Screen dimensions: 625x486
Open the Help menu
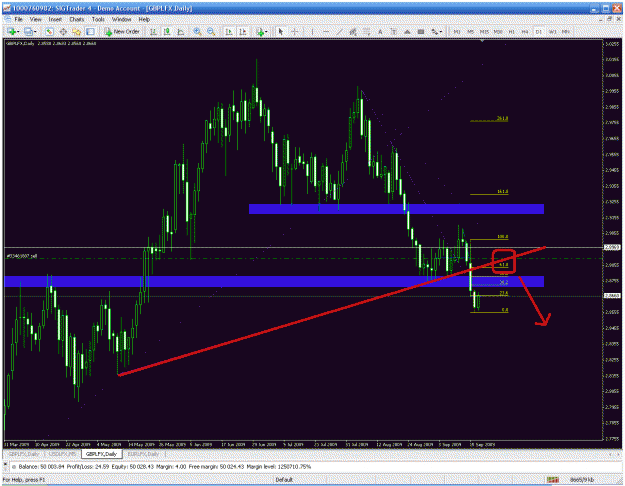[x=144, y=20]
